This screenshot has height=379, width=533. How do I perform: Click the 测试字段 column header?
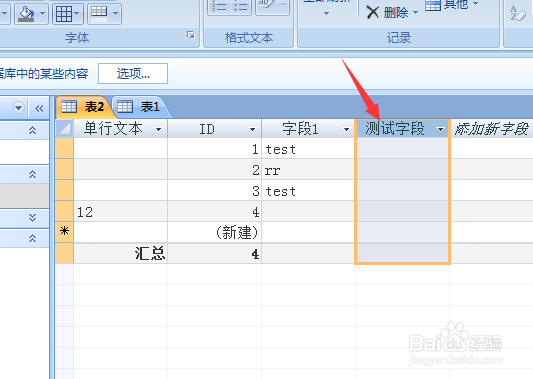pos(402,128)
